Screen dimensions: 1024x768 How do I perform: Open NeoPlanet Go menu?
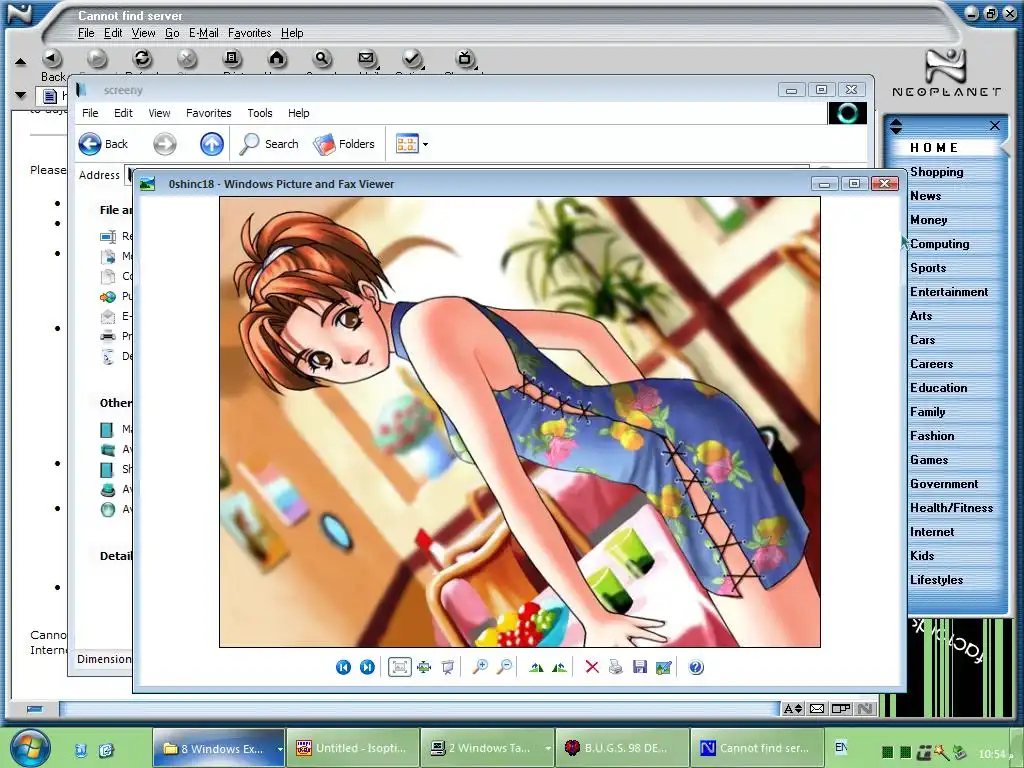pos(172,33)
